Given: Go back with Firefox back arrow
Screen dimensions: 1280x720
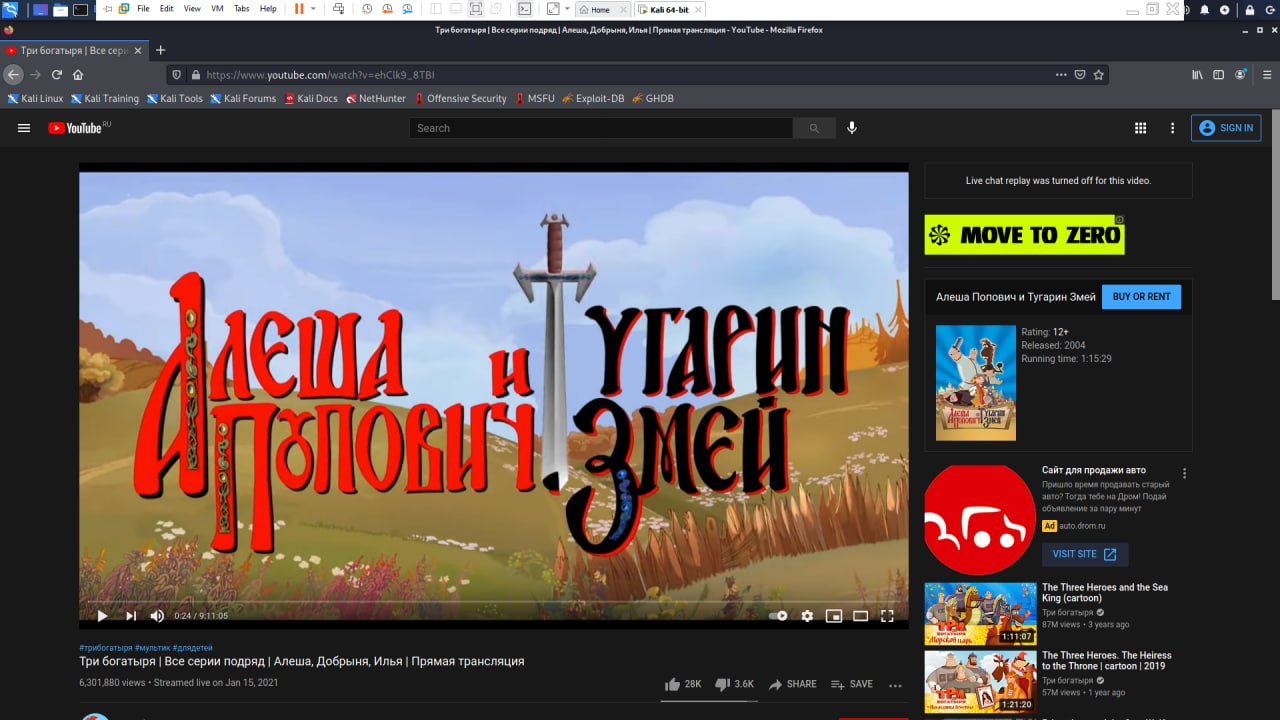Looking at the screenshot, I should [13, 75].
